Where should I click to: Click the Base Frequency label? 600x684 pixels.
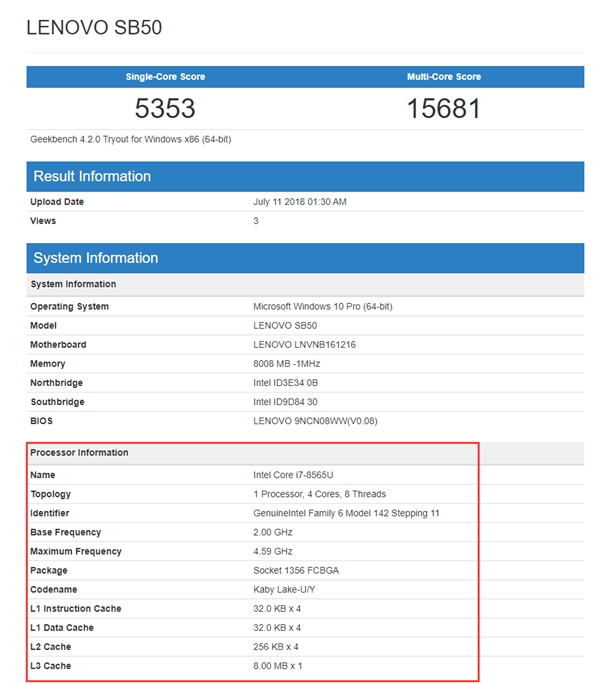(65, 532)
